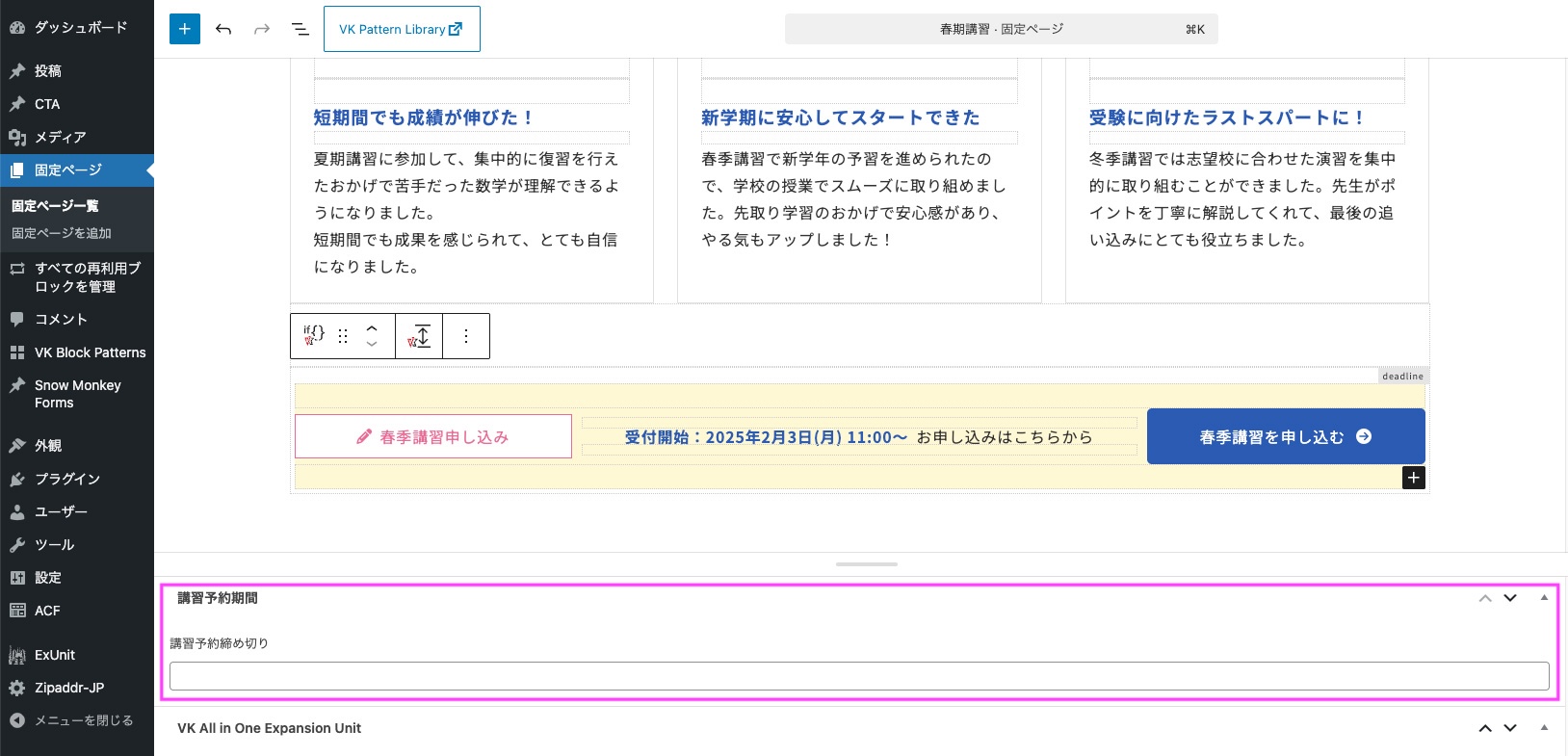Open the 春期講習 command palette bar
The width and height of the screenshot is (1568, 756).
coord(1001,29)
